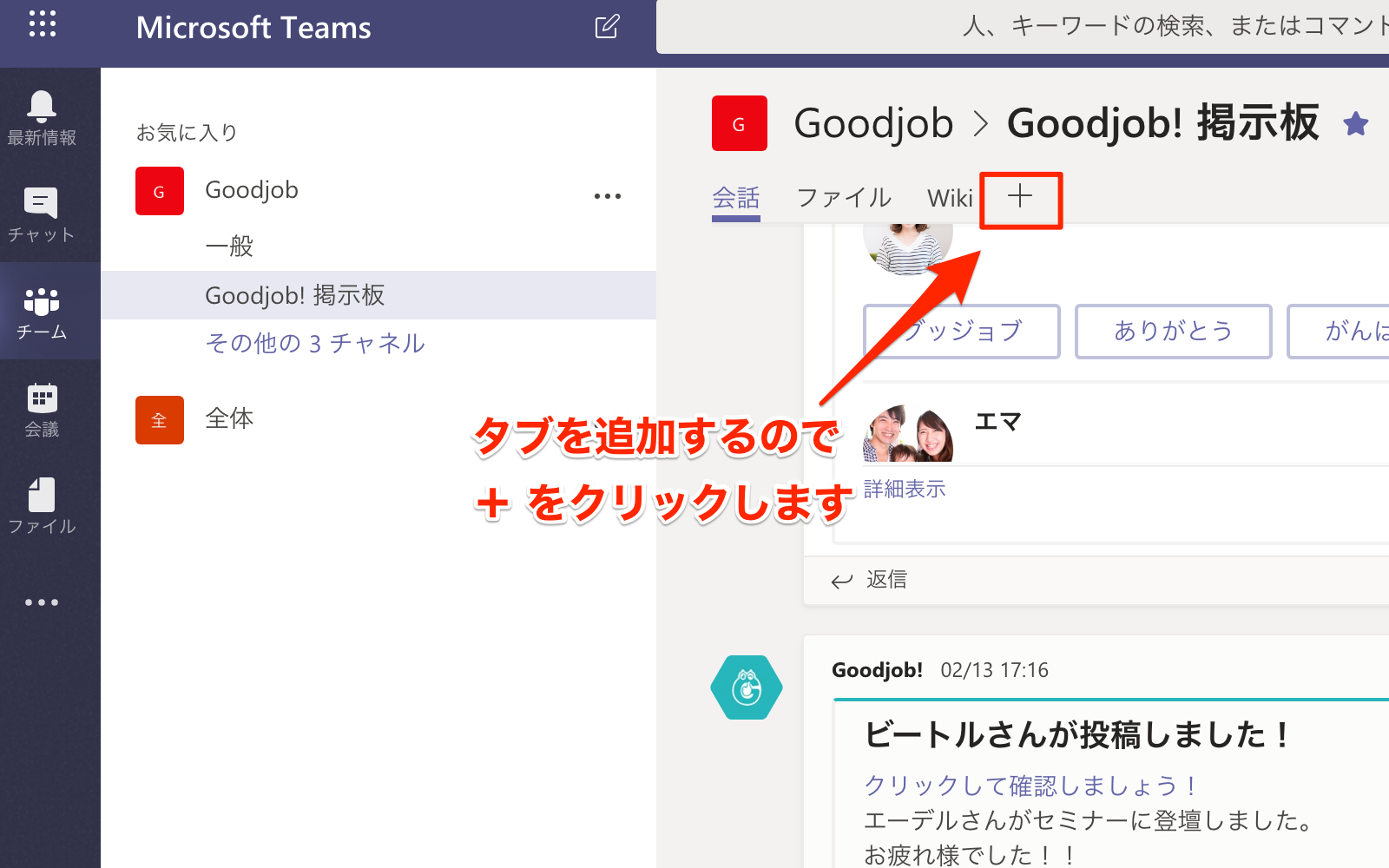This screenshot has width=1389, height=868.
Task: Open クリックして確認しましょう！ link
Action: [1032, 786]
